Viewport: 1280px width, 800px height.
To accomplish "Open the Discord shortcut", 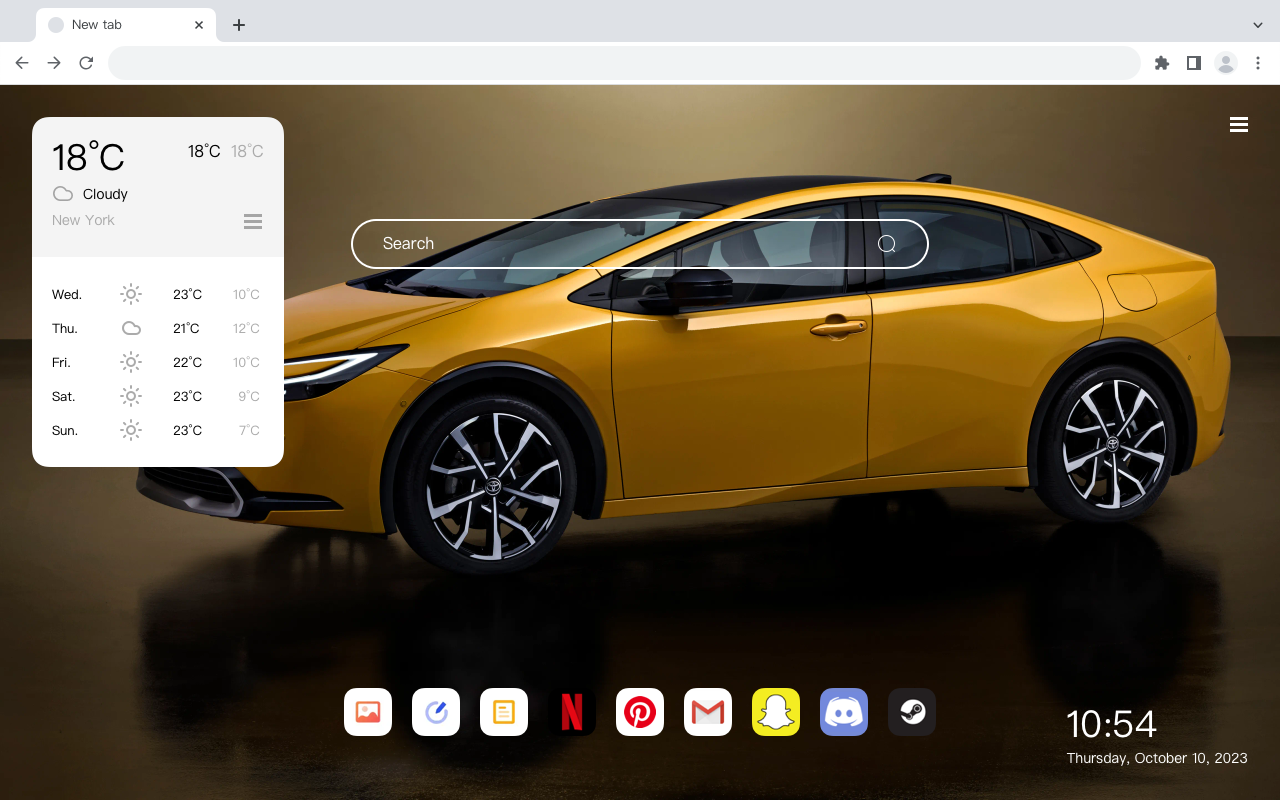I will pos(844,712).
